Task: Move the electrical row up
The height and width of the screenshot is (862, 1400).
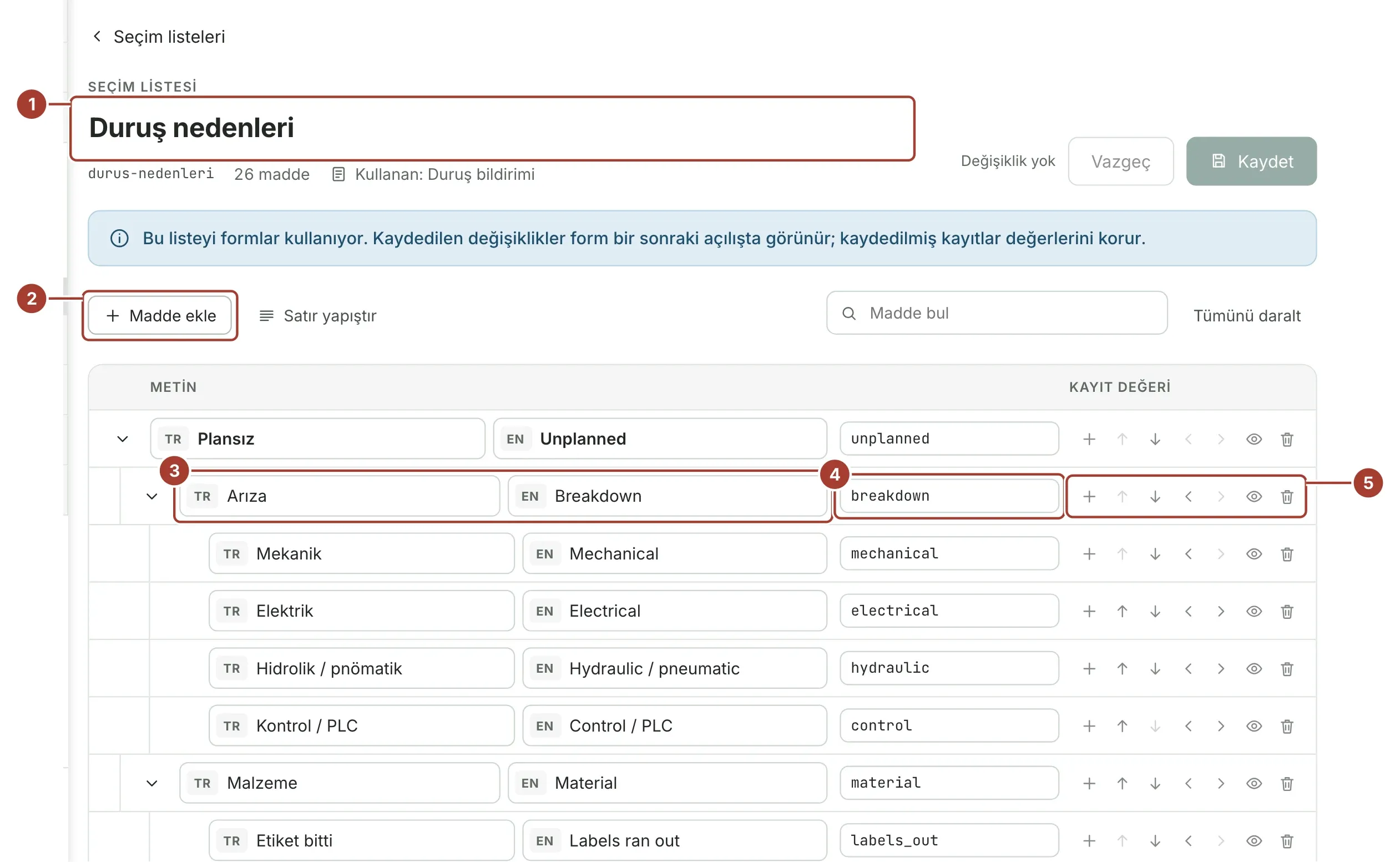Action: click(x=1122, y=611)
